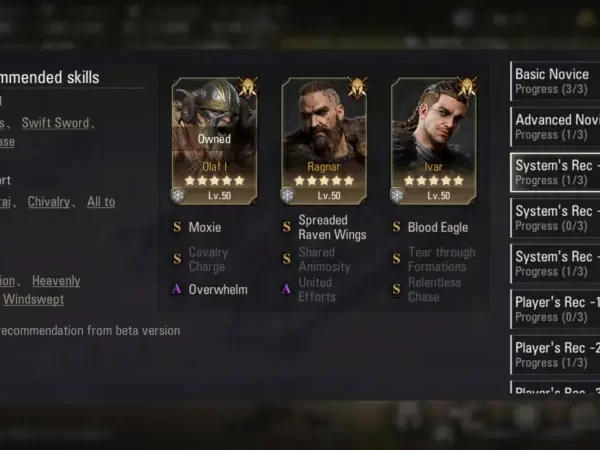Open the Chivalry skill link
This screenshot has height=450, width=600.
click(x=49, y=202)
